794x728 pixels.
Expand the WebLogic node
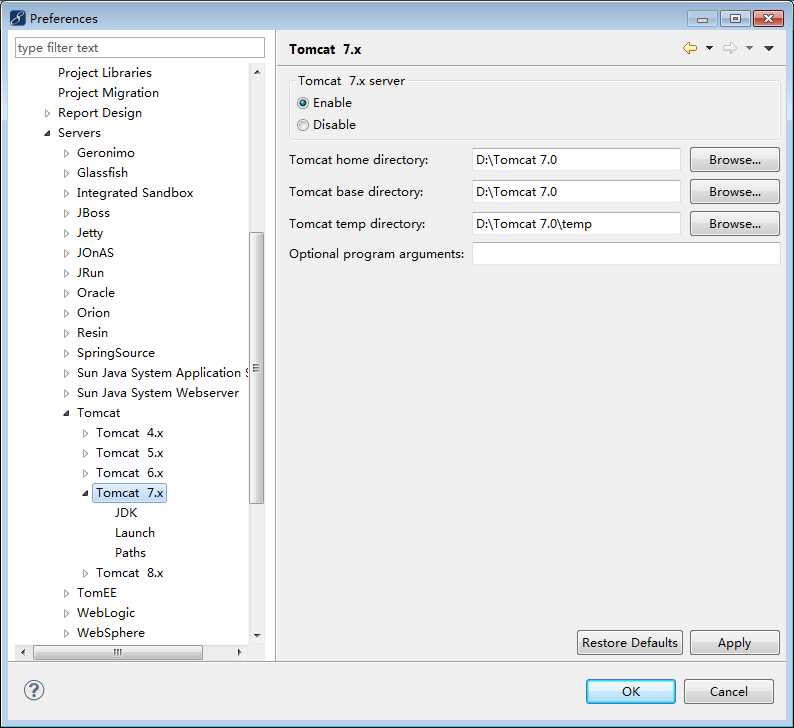click(66, 613)
